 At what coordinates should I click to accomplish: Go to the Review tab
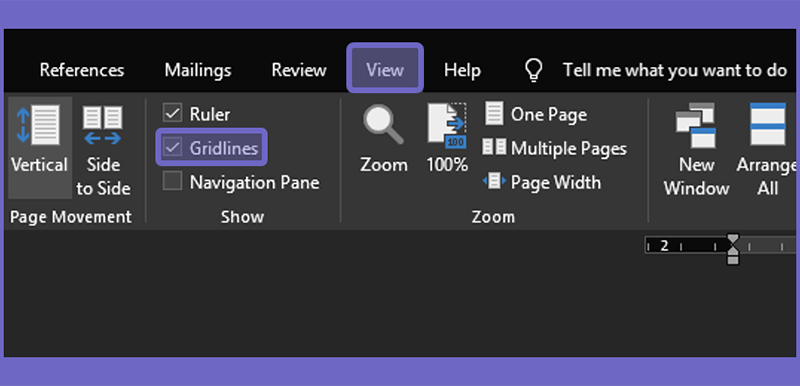[x=298, y=70]
